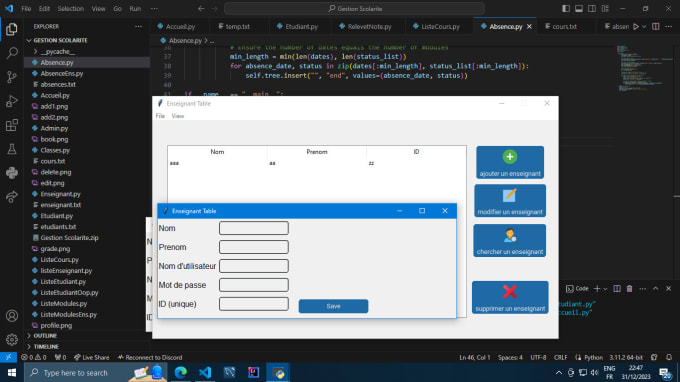This screenshot has width=680, height=382.
Task: Open the run button dropdown arrow
Action: point(644,26)
